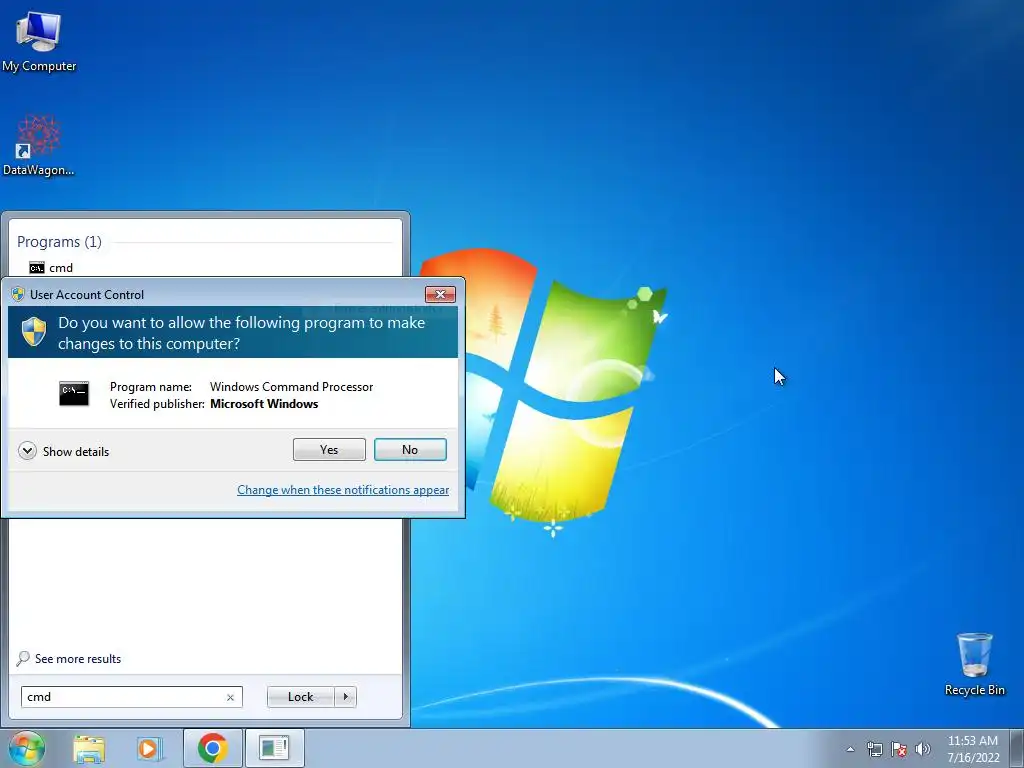The width and height of the screenshot is (1024, 768).
Task: Open Change when these notifications appear link
Action: (343, 490)
